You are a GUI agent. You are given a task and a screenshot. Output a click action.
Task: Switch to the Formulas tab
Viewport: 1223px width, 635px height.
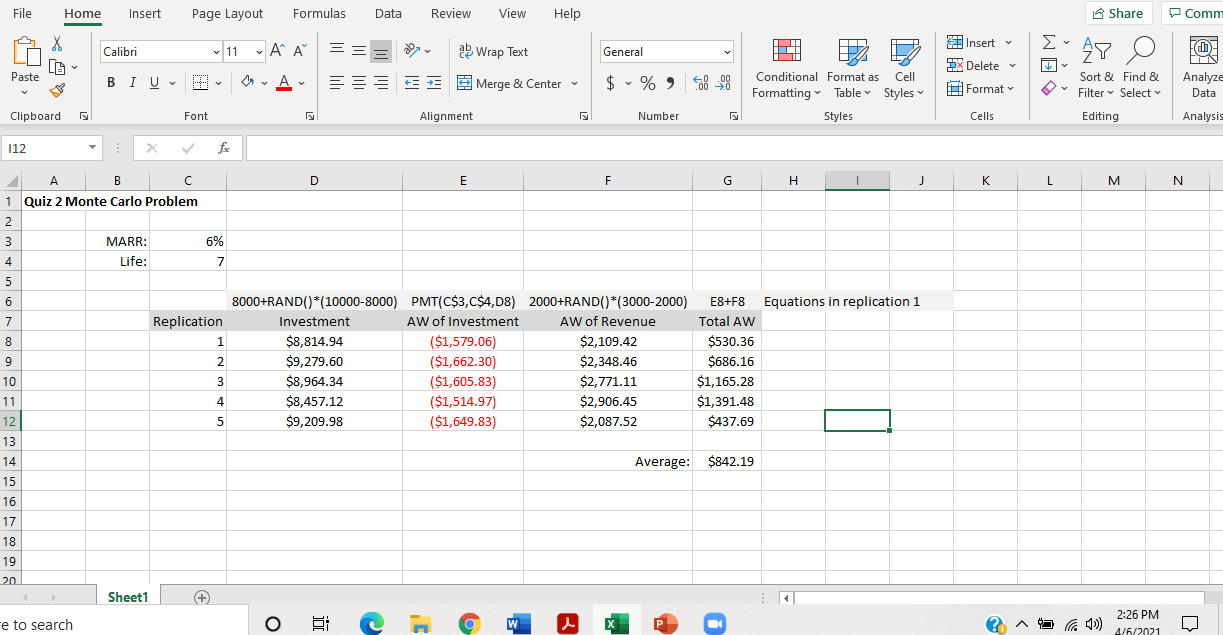coord(319,13)
